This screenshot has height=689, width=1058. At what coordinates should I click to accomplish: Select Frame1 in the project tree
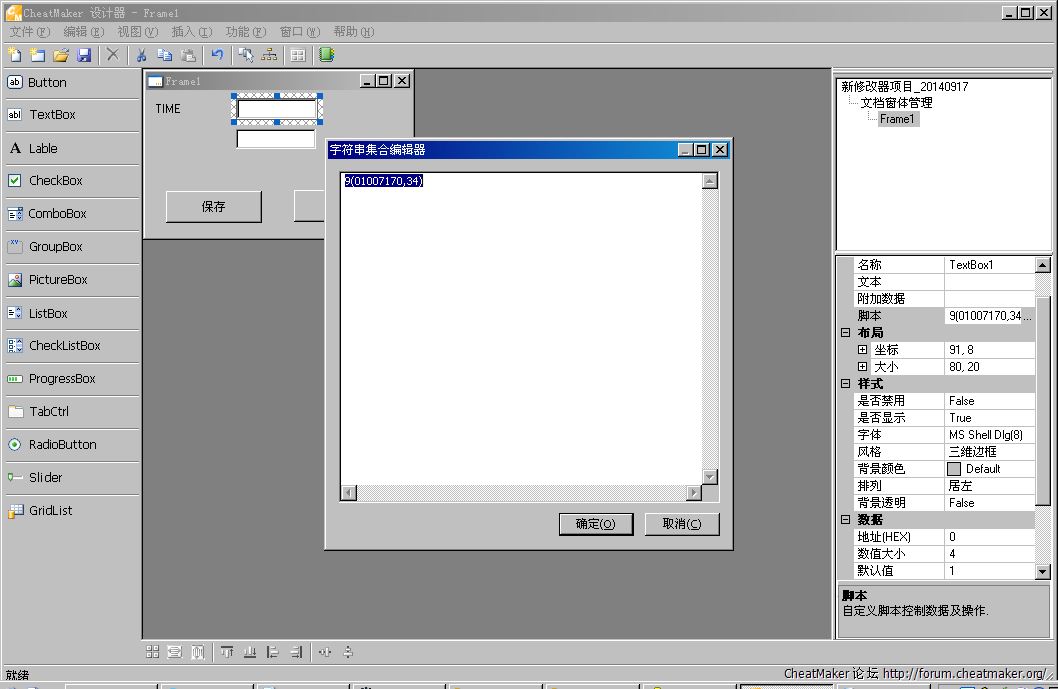pyautogui.click(x=897, y=119)
